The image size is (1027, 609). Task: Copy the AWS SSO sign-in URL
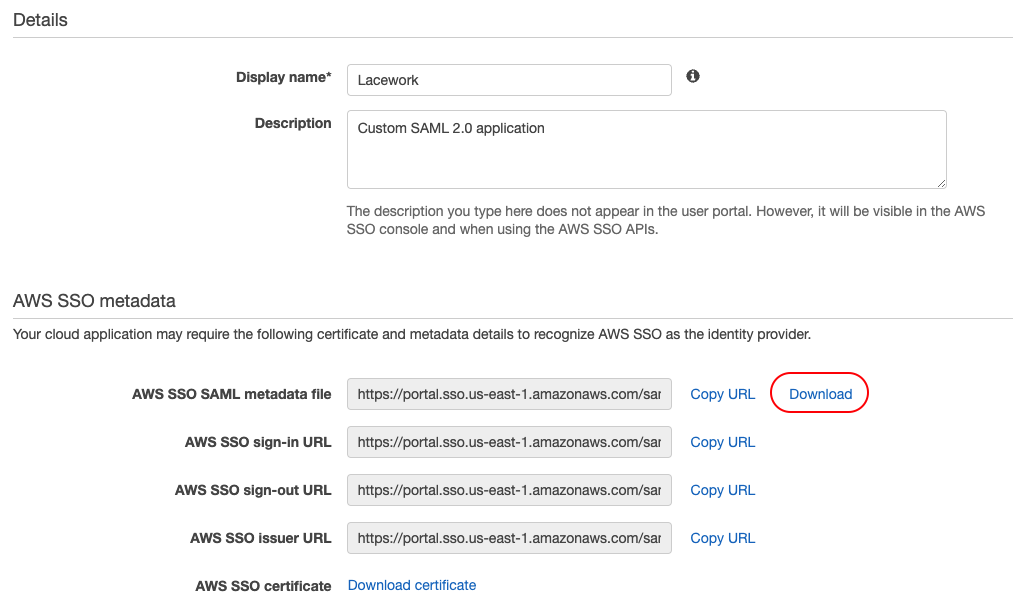(722, 442)
